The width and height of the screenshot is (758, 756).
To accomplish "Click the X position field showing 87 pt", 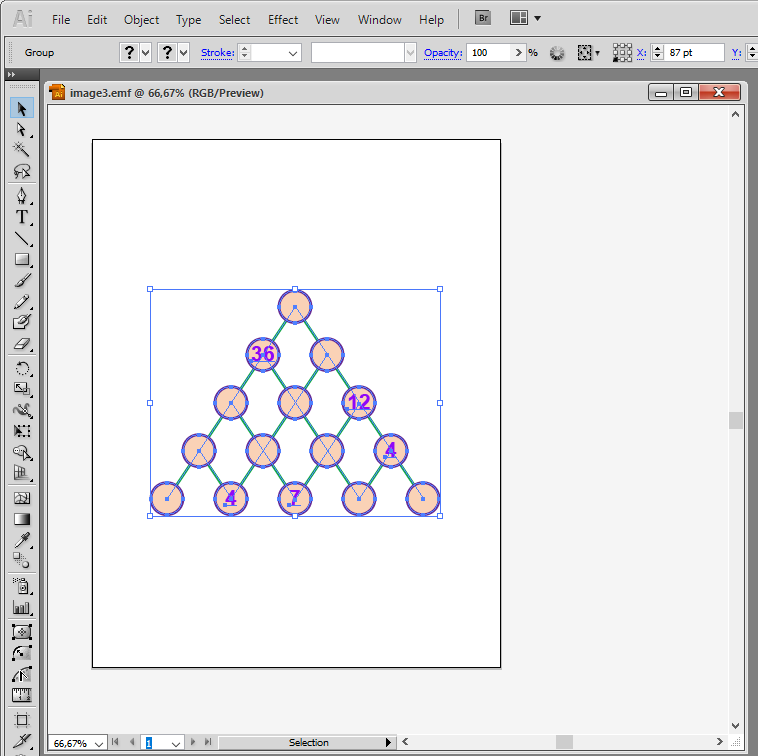I will pos(694,53).
